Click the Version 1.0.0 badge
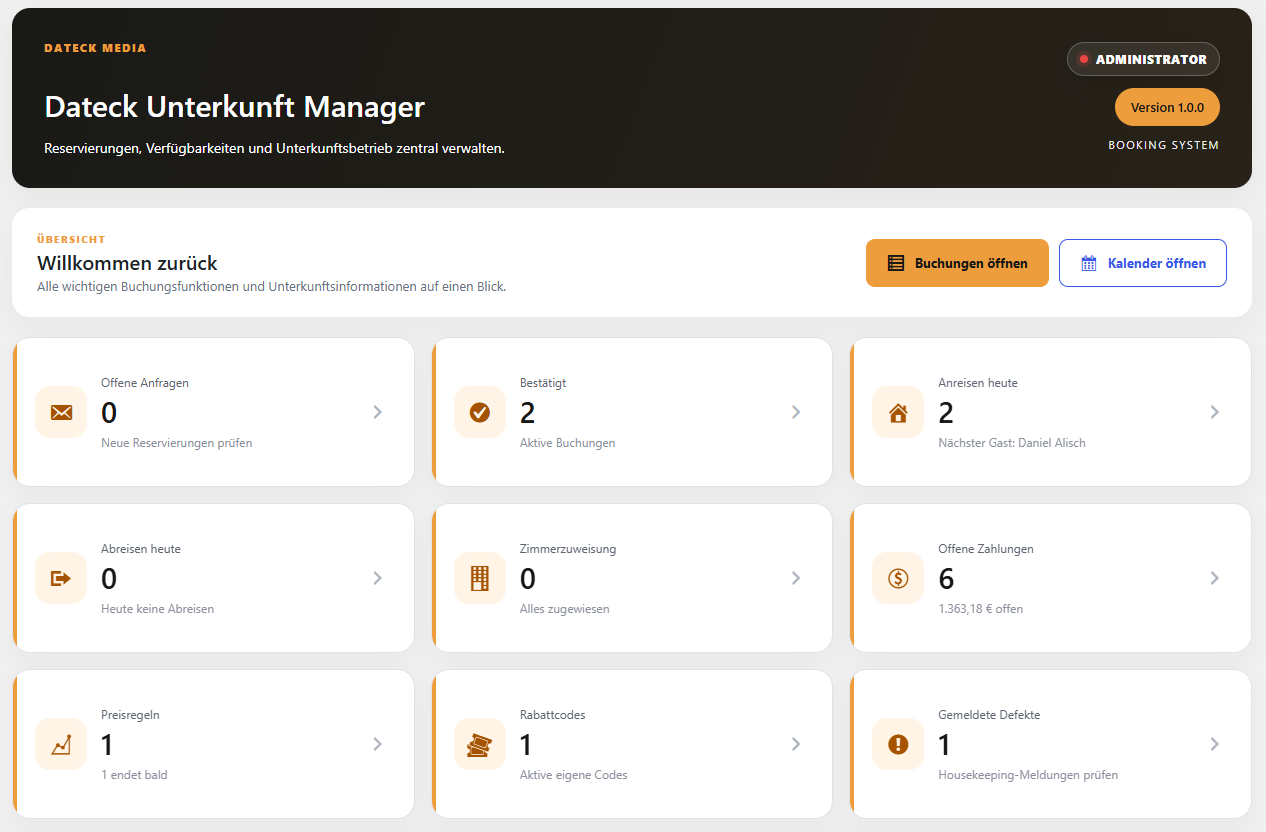The height and width of the screenshot is (832, 1266). click(1167, 107)
